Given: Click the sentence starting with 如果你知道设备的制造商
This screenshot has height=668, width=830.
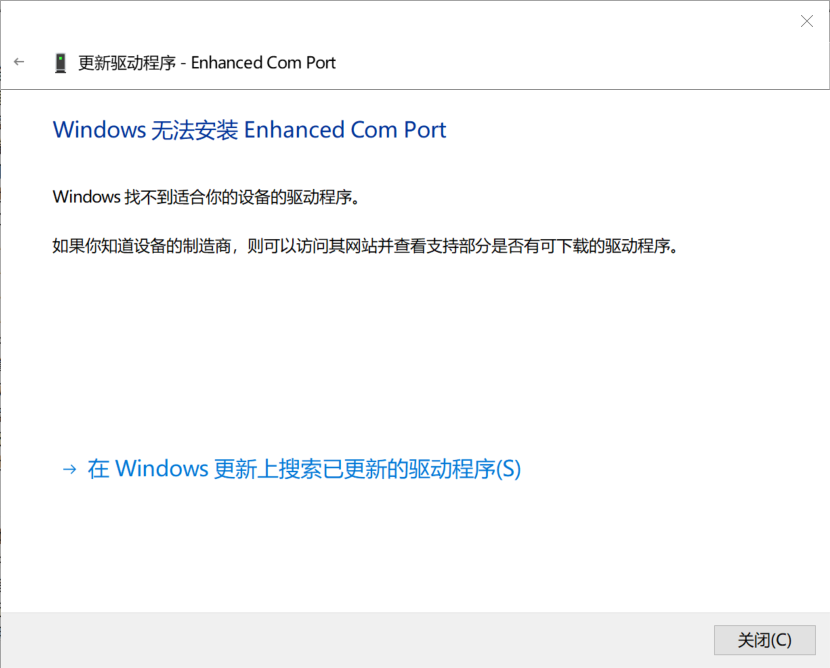Looking at the screenshot, I should (365, 246).
